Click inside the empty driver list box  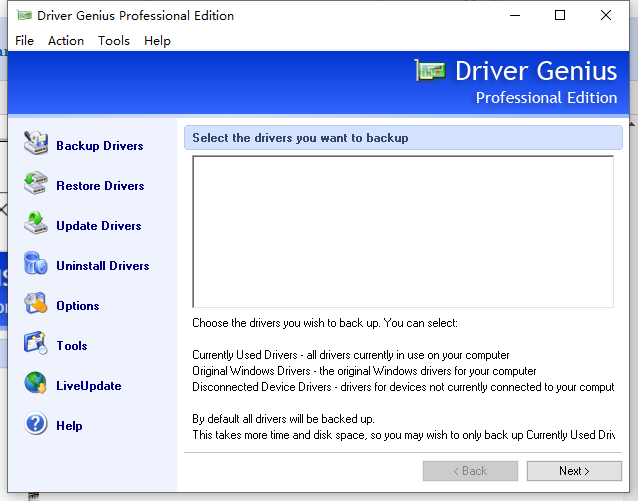(x=403, y=231)
